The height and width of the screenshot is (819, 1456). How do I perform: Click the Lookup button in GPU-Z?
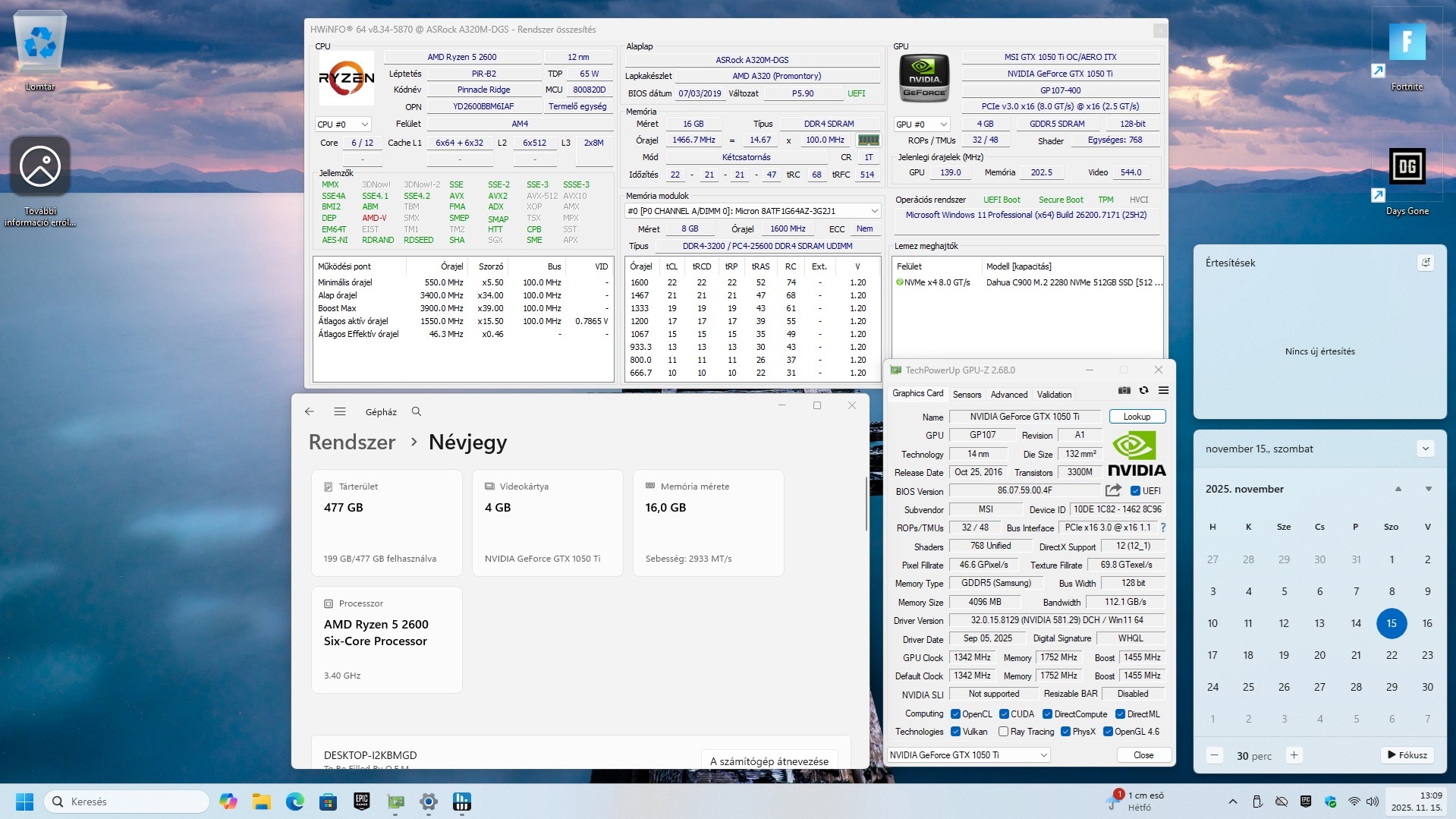tap(1137, 417)
